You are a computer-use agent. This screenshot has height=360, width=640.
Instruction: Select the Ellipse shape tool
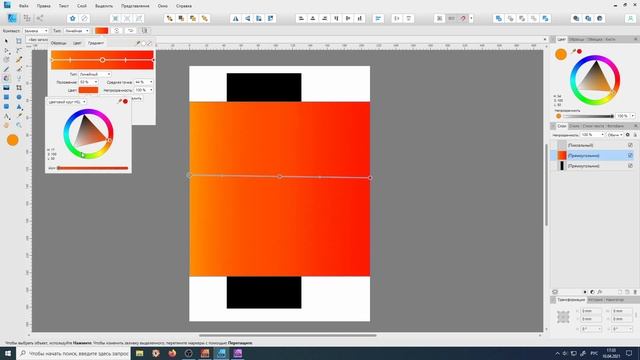point(19,97)
